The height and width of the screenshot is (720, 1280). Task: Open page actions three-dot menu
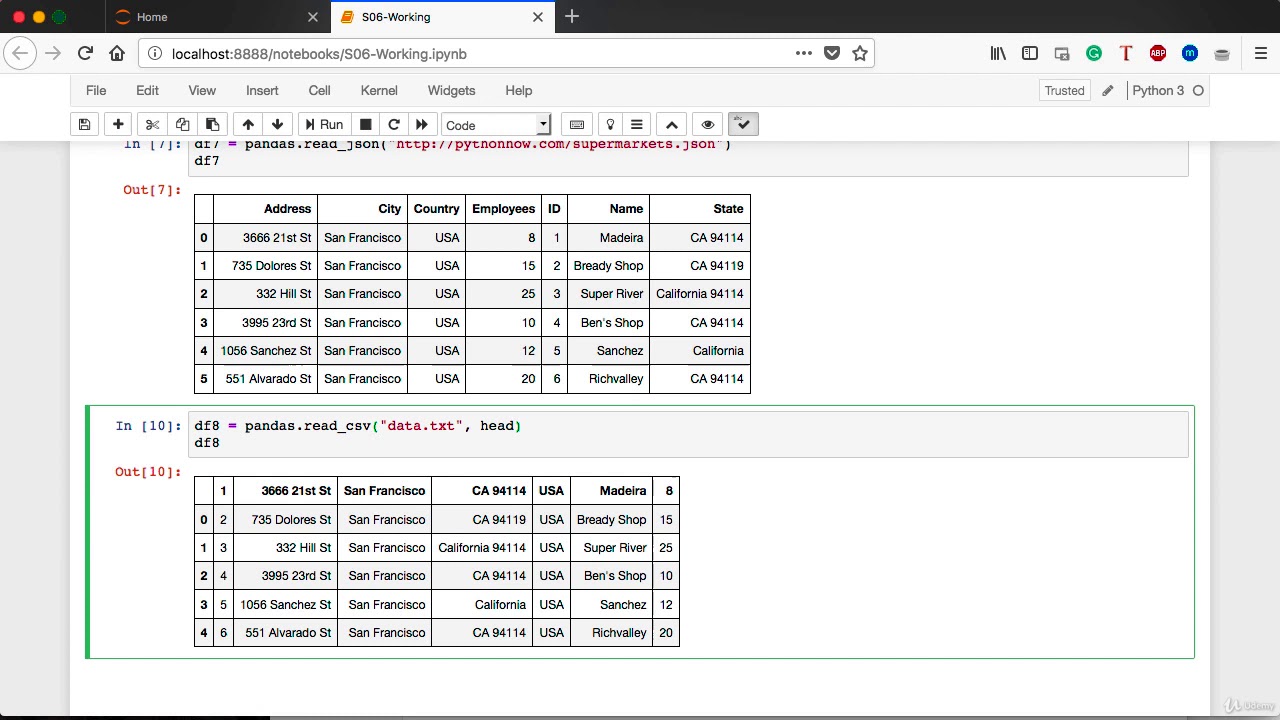804,54
